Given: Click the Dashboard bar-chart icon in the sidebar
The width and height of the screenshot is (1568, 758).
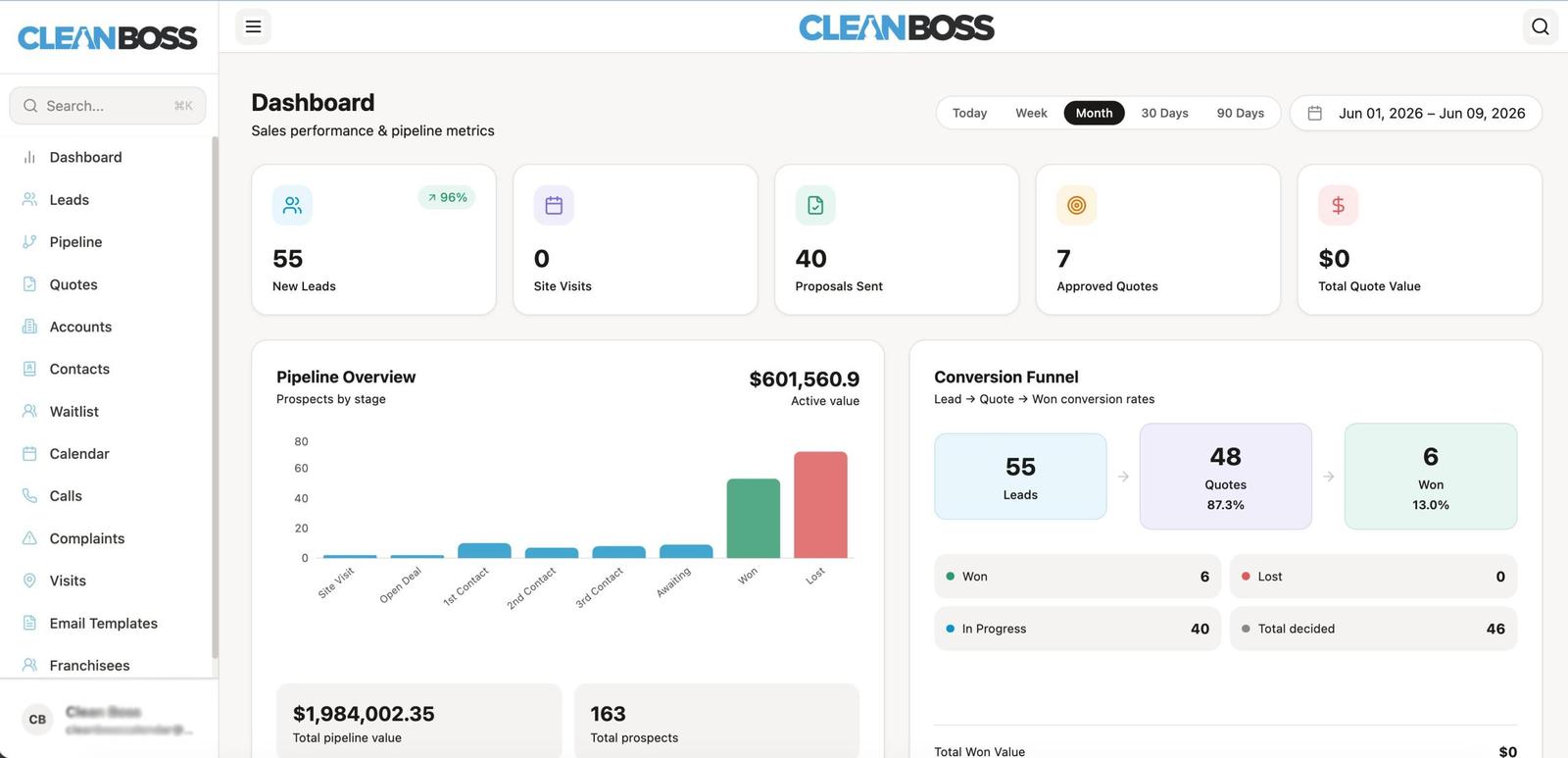Looking at the screenshot, I should point(29,157).
